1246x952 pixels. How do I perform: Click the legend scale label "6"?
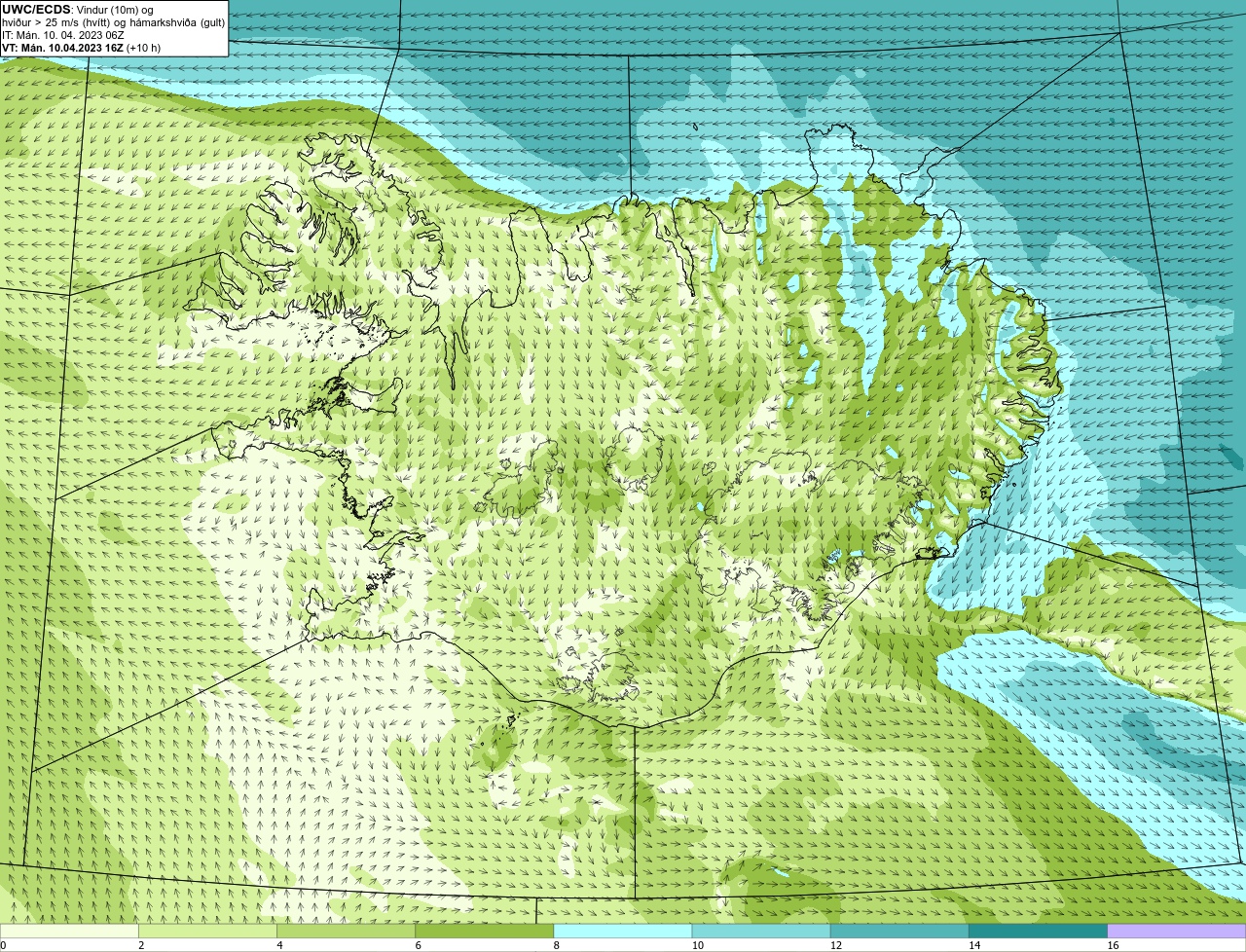coord(418,945)
